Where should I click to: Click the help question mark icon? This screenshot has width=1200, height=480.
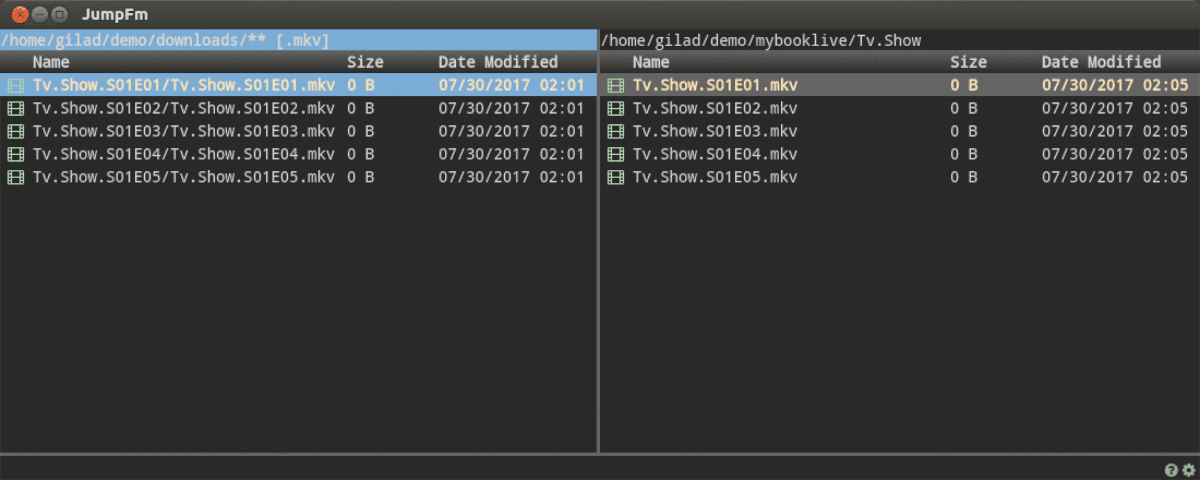[x=1171, y=470]
